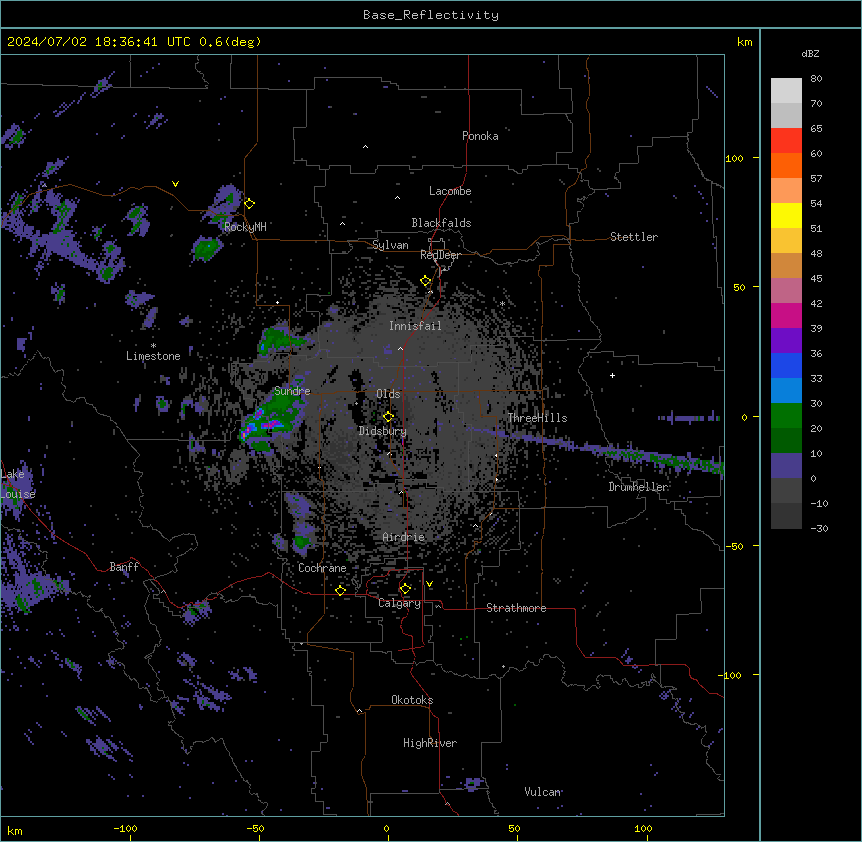
Task: Click the dBZ legend heading
Action: 810,53
